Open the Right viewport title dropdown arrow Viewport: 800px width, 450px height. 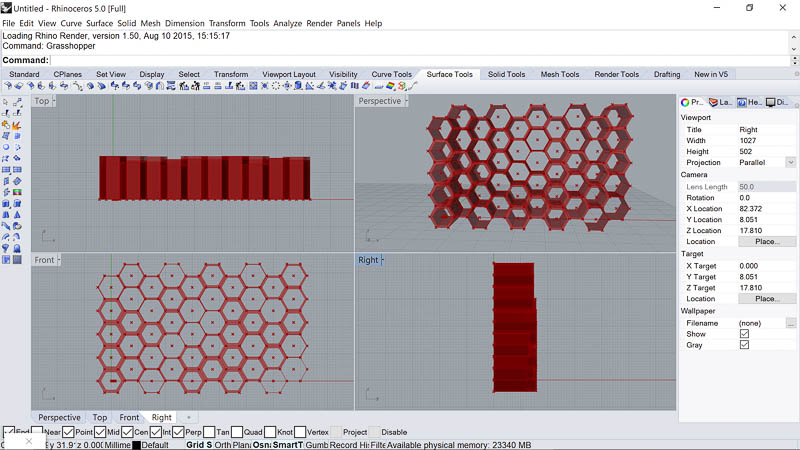point(382,260)
